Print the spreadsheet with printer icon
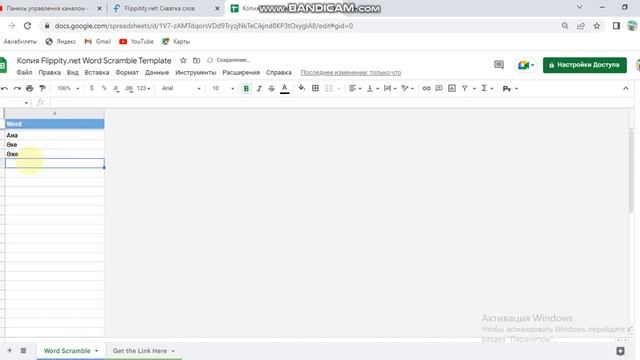Screen dimensions: 640x360 click(x=29, y=89)
